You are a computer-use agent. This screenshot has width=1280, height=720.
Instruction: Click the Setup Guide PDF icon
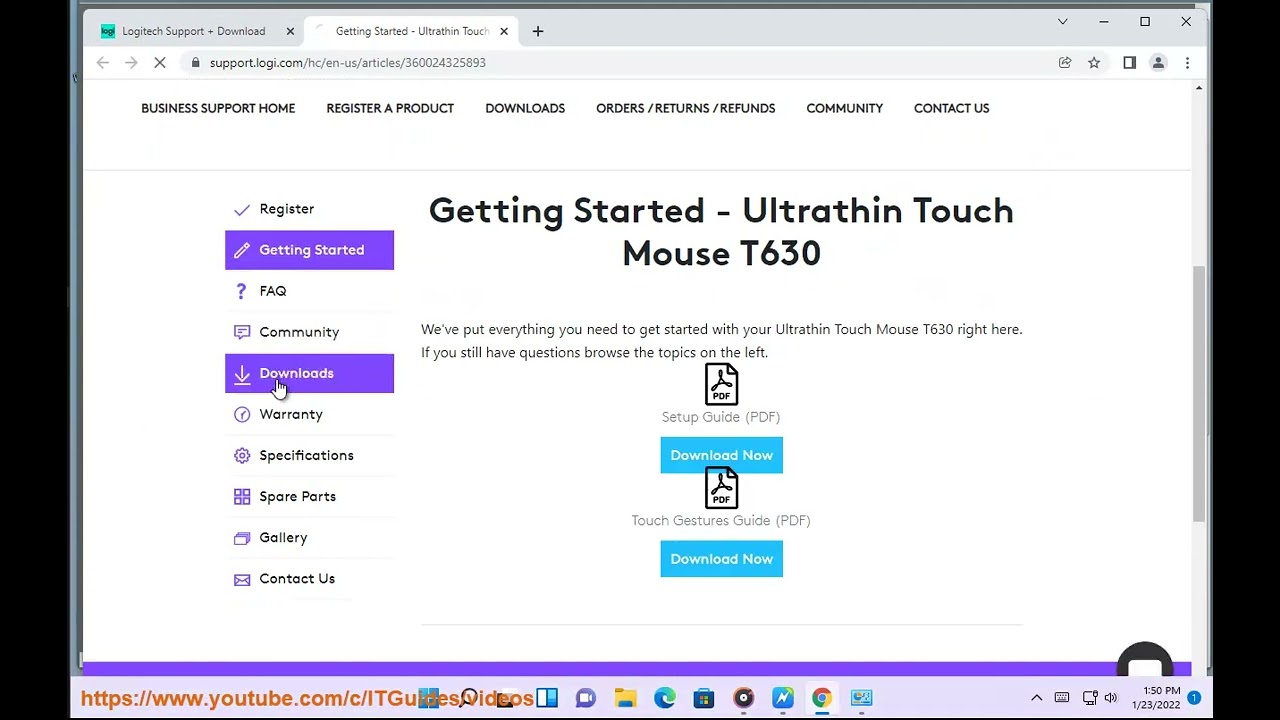(721, 384)
